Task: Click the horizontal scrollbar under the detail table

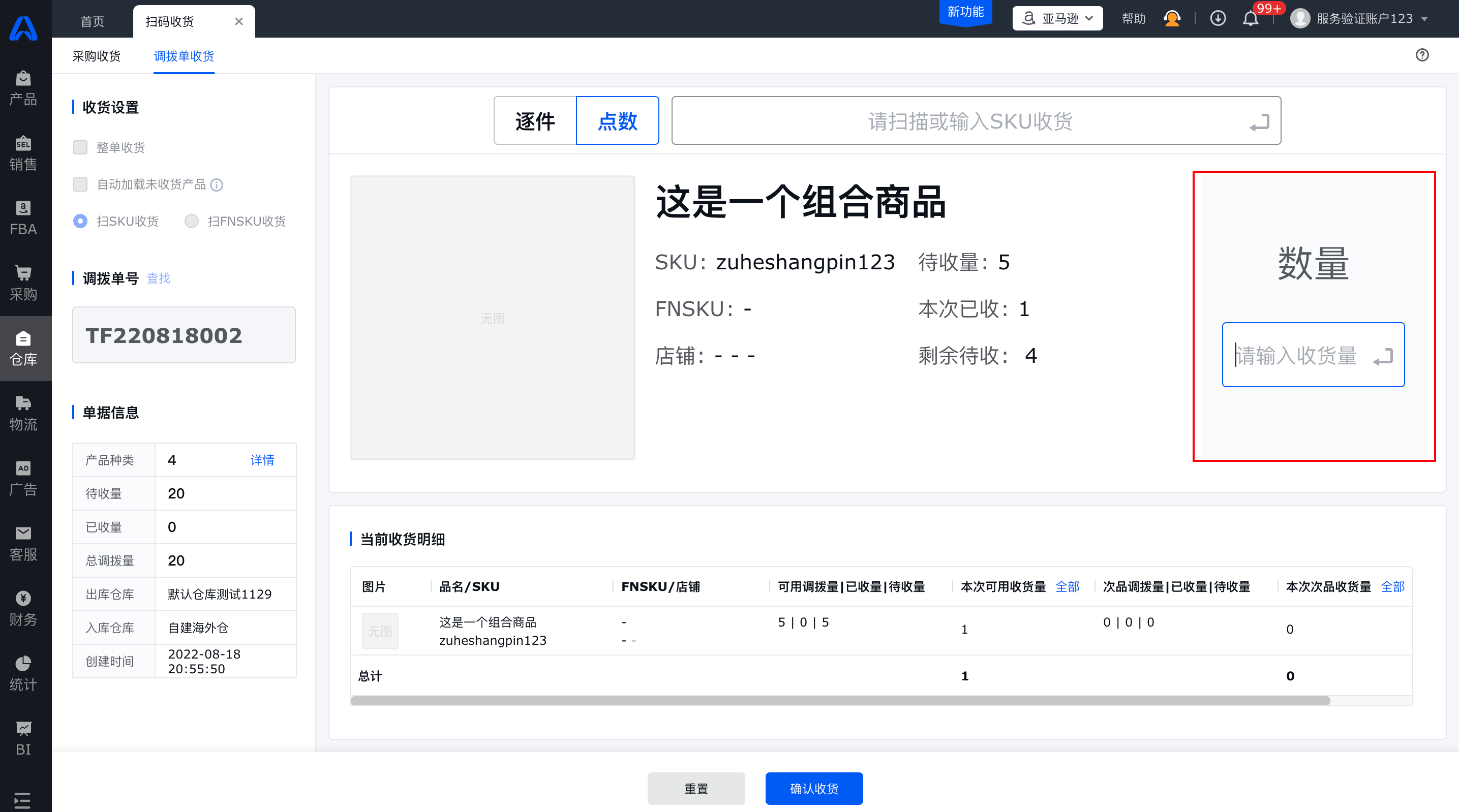Action: [x=840, y=701]
